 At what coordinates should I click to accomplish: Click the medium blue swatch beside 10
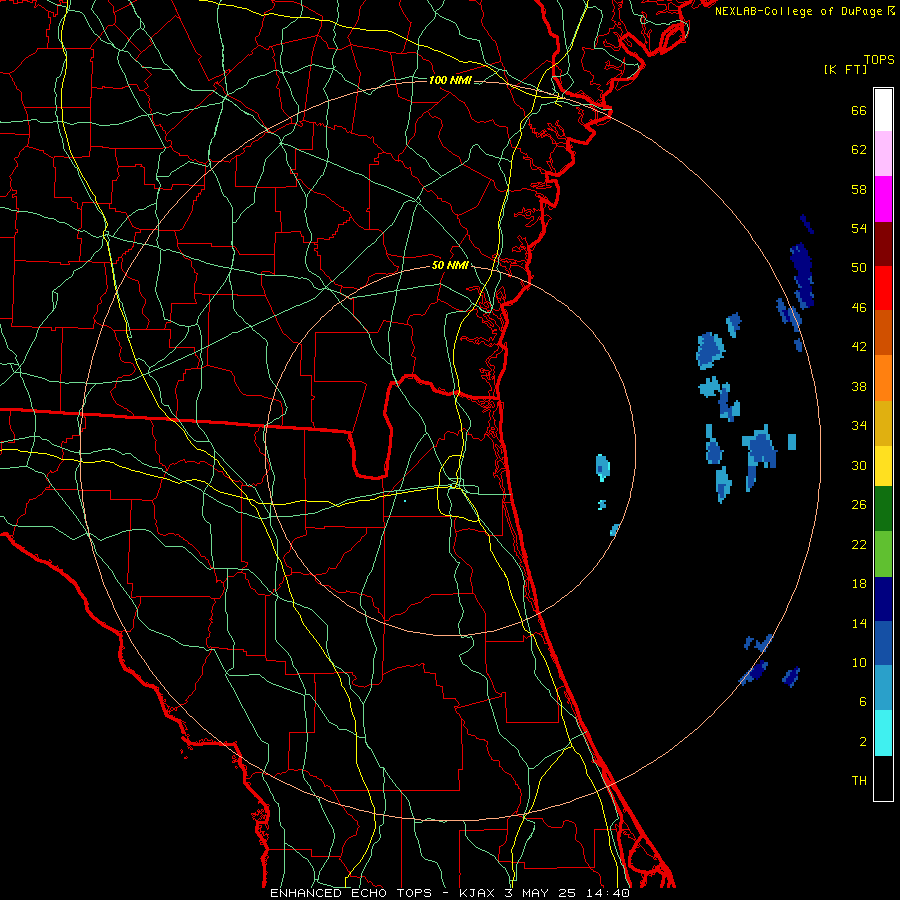point(883,643)
